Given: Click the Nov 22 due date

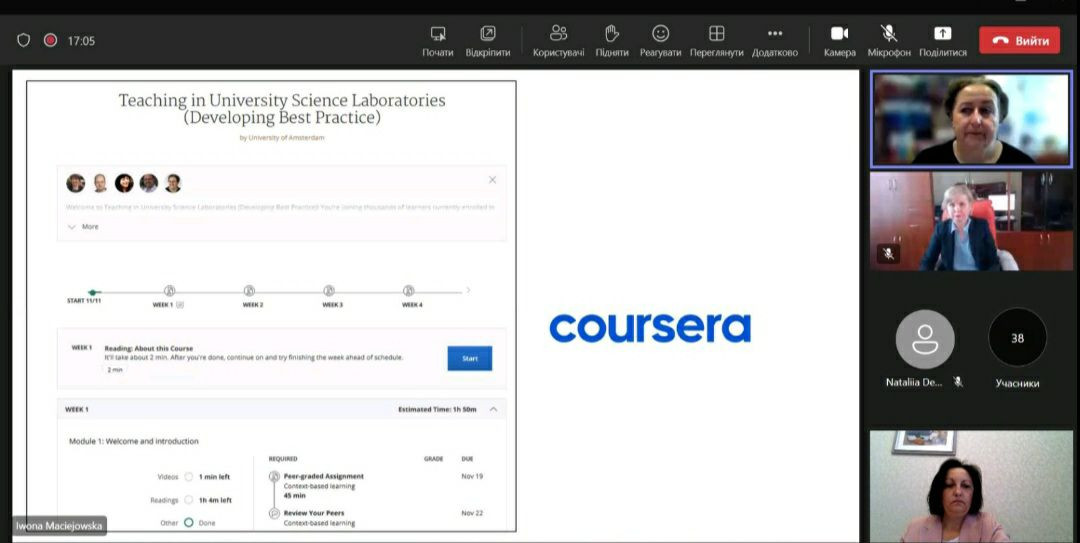Looking at the screenshot, I should click(472, 513).
